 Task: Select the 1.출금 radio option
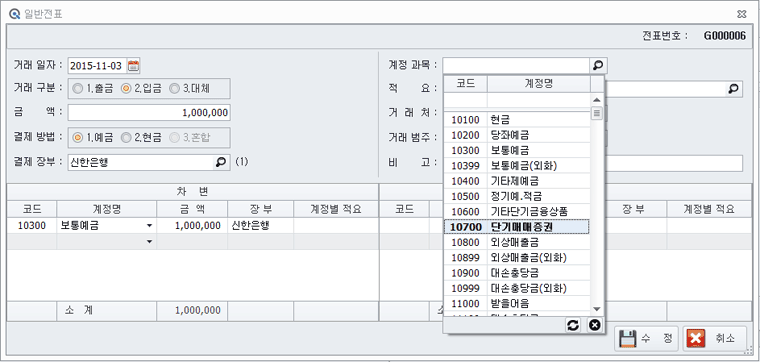(92, 89)
